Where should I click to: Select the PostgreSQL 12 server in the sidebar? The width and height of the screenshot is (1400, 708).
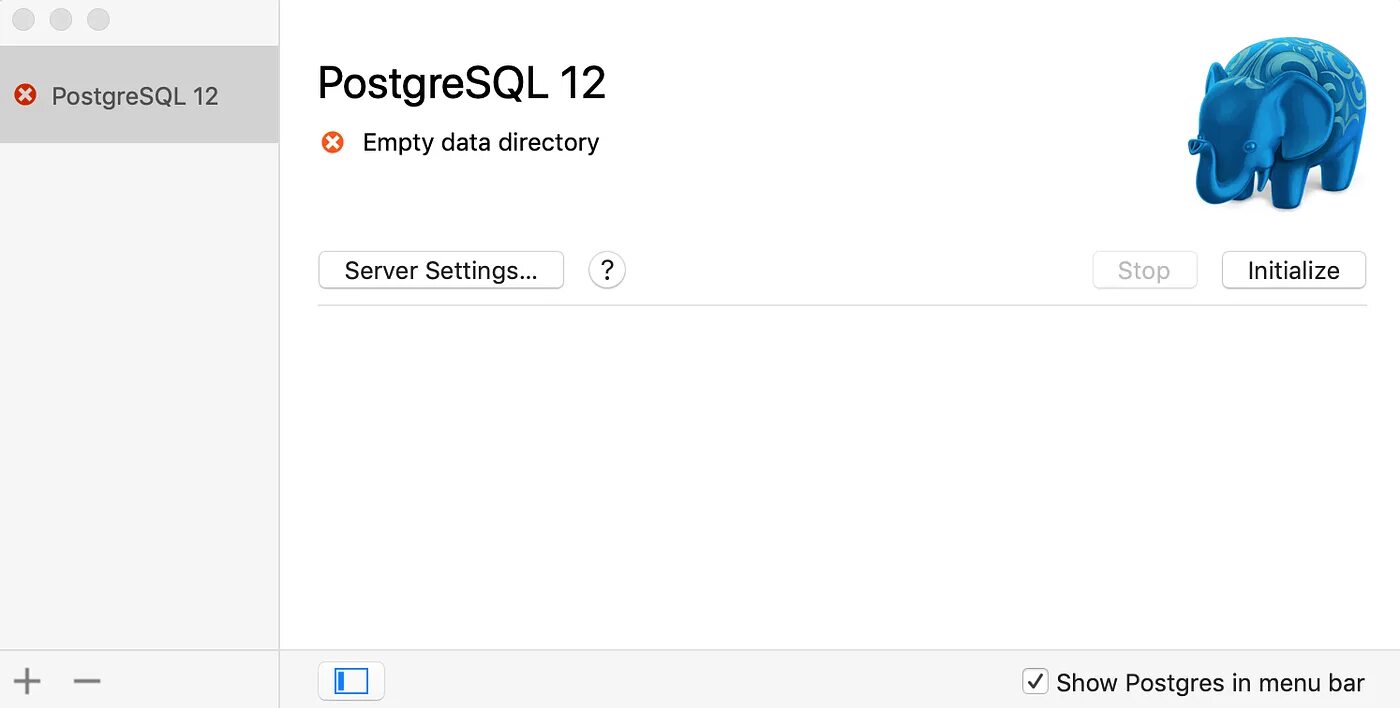pos(139,95)
